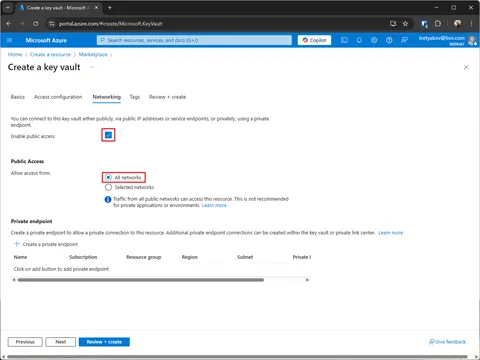Open the more options ellipsis beside the title
The width and height of the screenshot is (480, 360).
point(92,67)
